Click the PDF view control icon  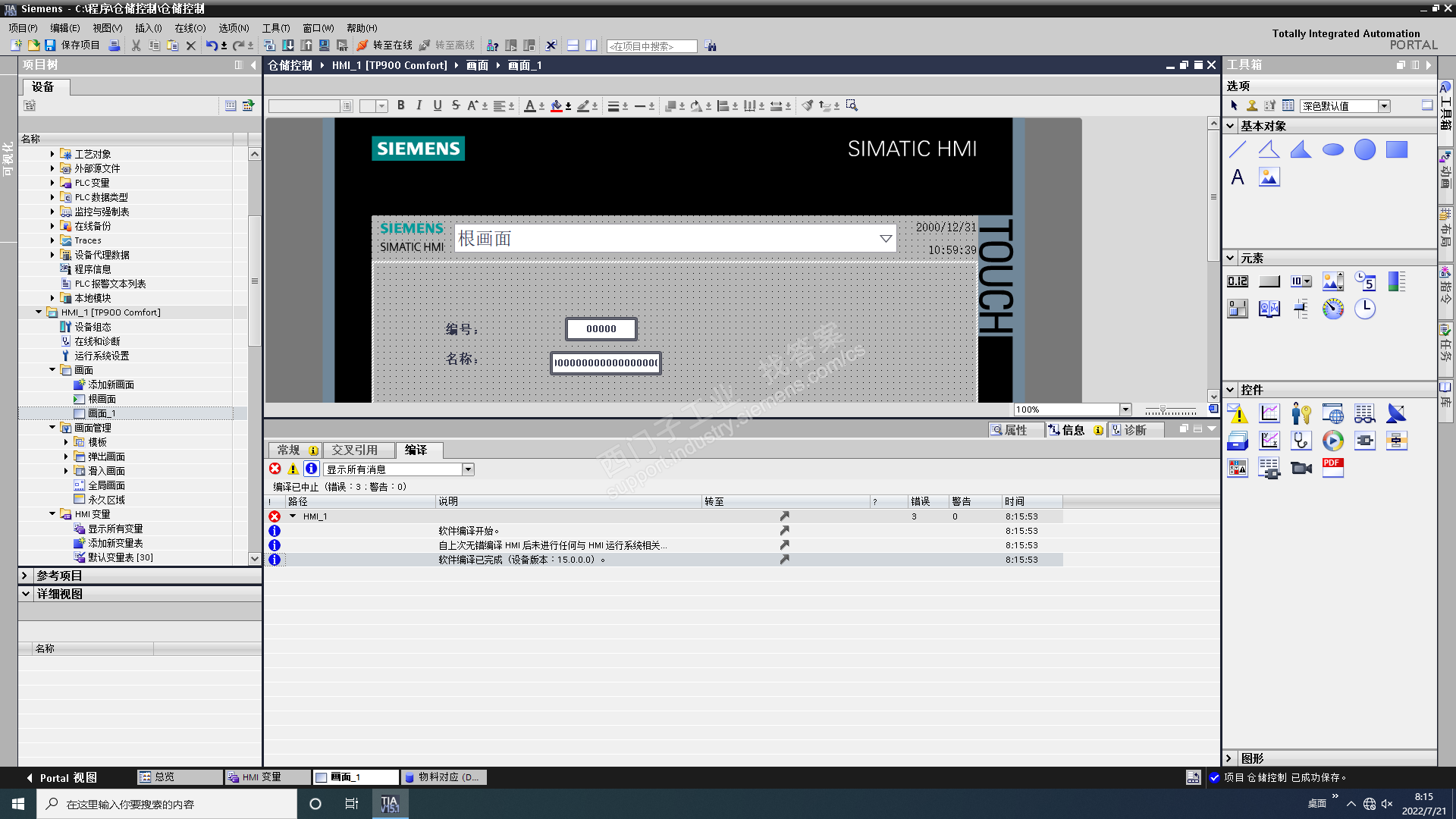(x=1332, y=468)
